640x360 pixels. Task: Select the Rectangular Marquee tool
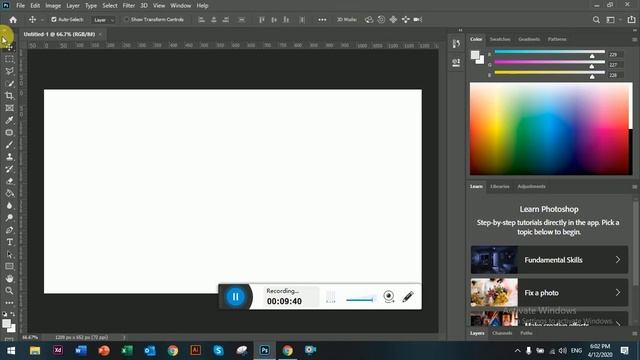tap(9, 59)
